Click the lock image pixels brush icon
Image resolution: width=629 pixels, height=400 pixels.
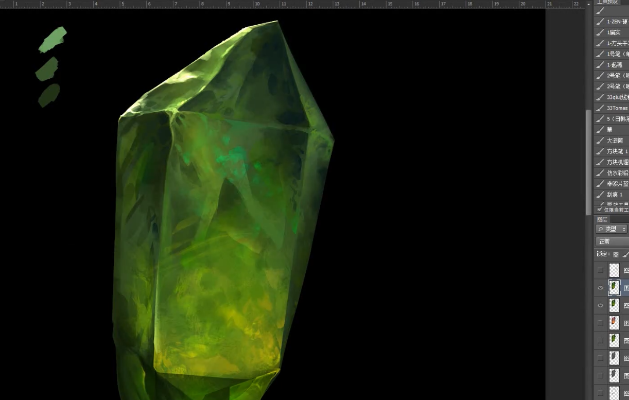(x=626, y=254)
